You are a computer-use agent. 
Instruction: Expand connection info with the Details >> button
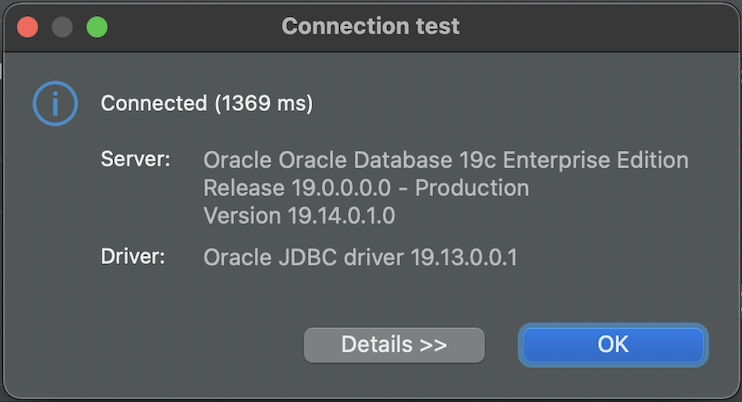click(394, 345)
